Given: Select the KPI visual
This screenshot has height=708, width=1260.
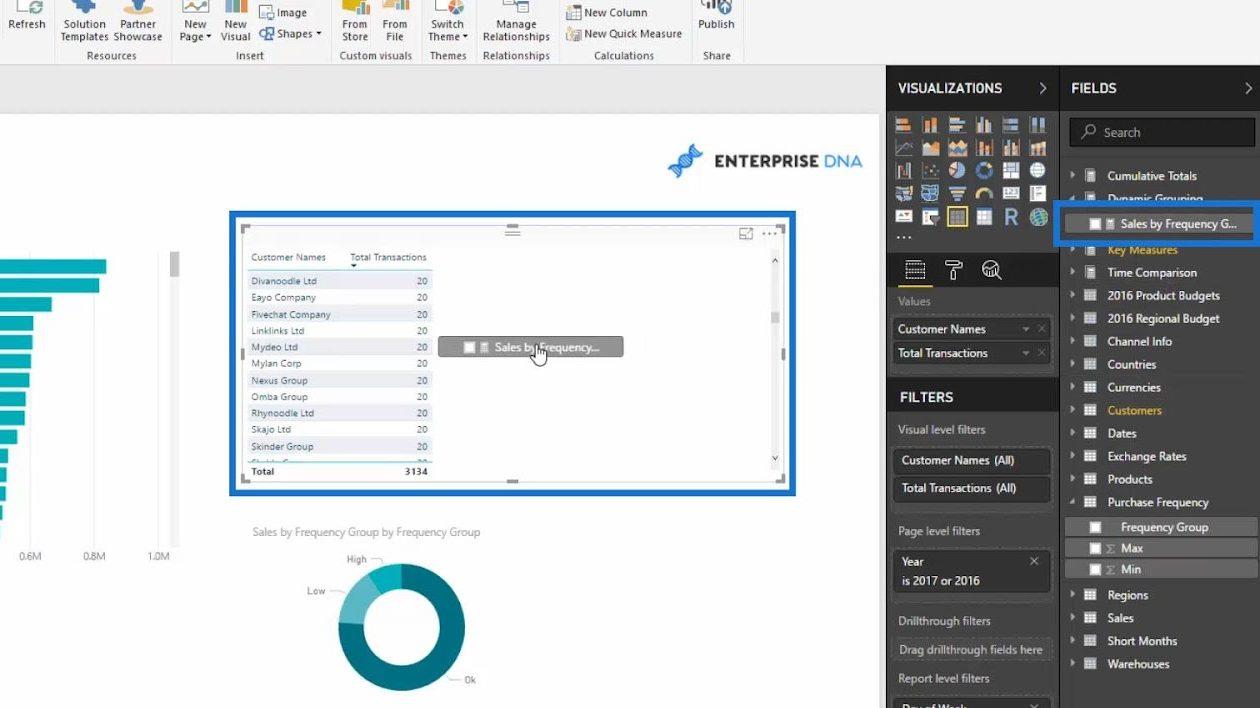Looking at the screenshot, I should click(x=904, y=216).
